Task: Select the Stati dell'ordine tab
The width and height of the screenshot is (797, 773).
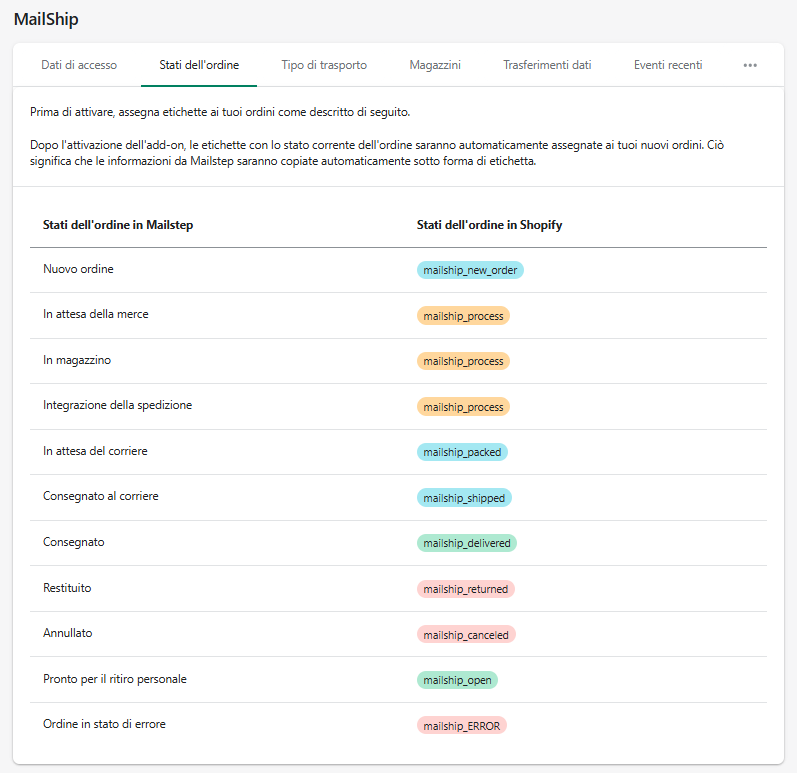Action: (199, 65)
